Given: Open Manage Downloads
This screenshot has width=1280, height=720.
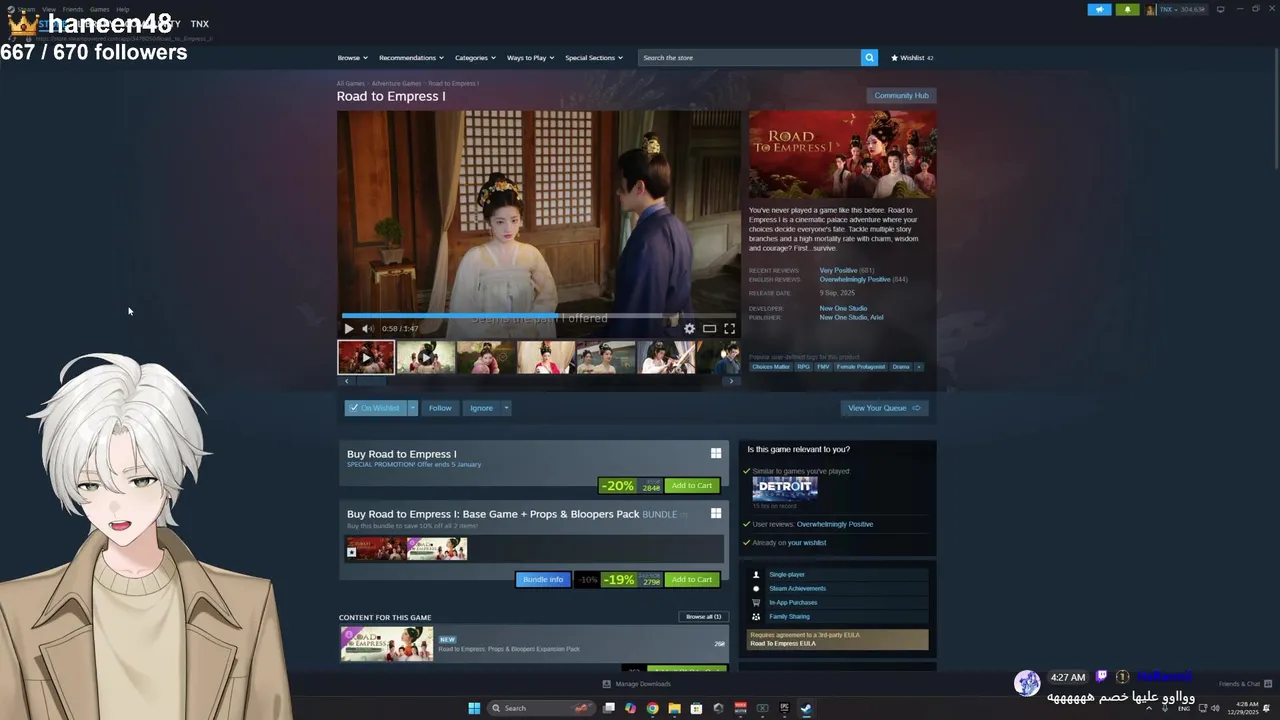Looking at the screenshot, I should pyautogui.click(x=637, y=684).
